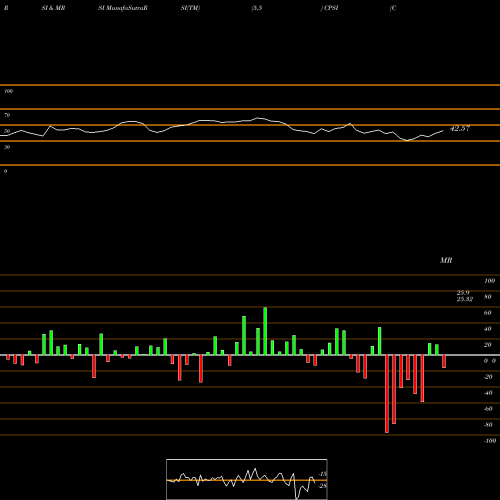Image resolution: width=500 pixels, height=500 pixels.
Task: Click the 30 level label on RSI axis
Action: pos(7,147)
